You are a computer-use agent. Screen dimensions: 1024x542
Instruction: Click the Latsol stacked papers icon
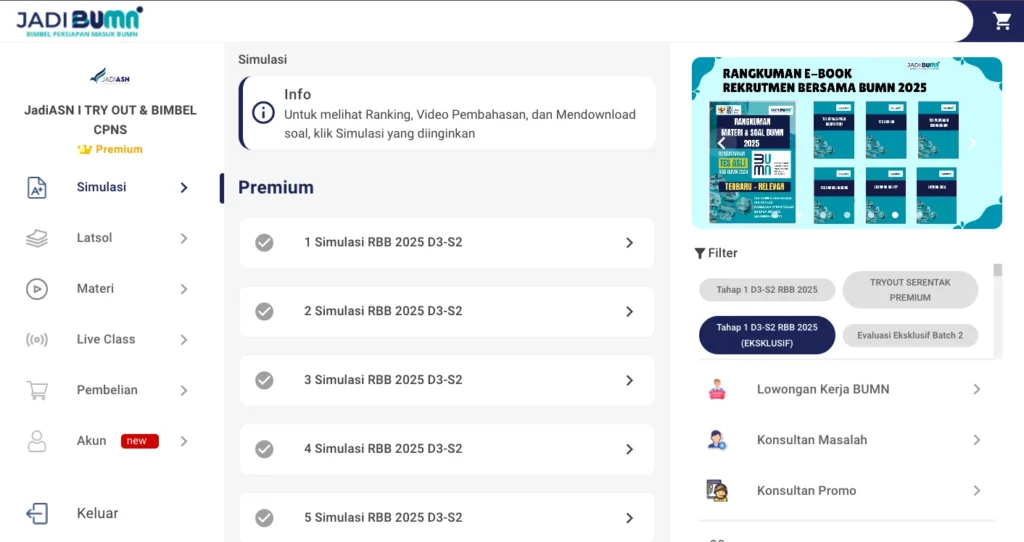37,238
